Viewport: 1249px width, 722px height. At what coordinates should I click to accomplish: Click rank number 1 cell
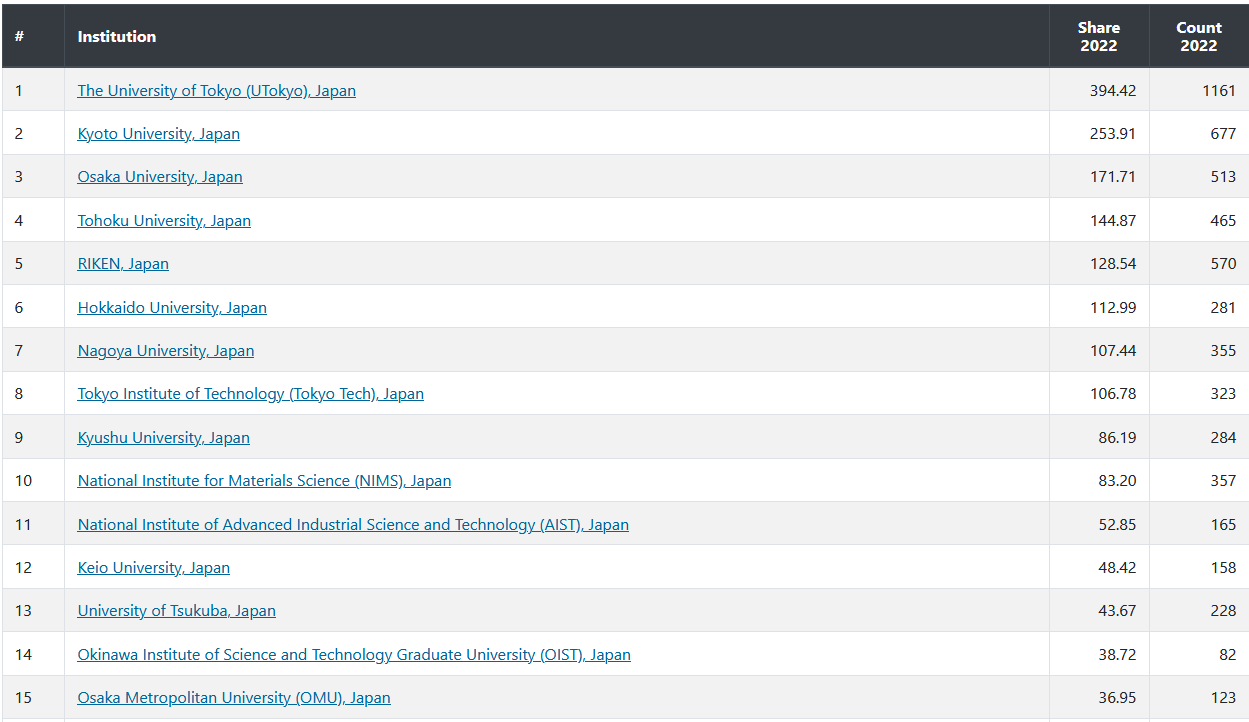[33, 91]
